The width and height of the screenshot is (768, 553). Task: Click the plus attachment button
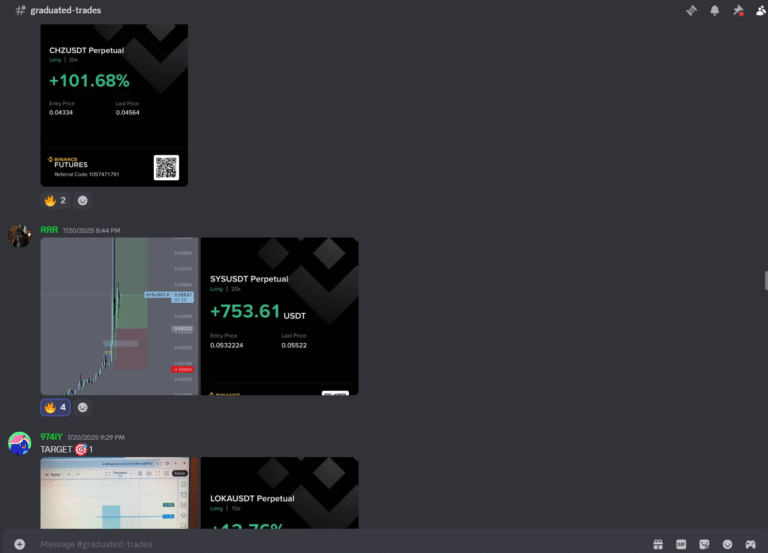click(x=19, y=544)
